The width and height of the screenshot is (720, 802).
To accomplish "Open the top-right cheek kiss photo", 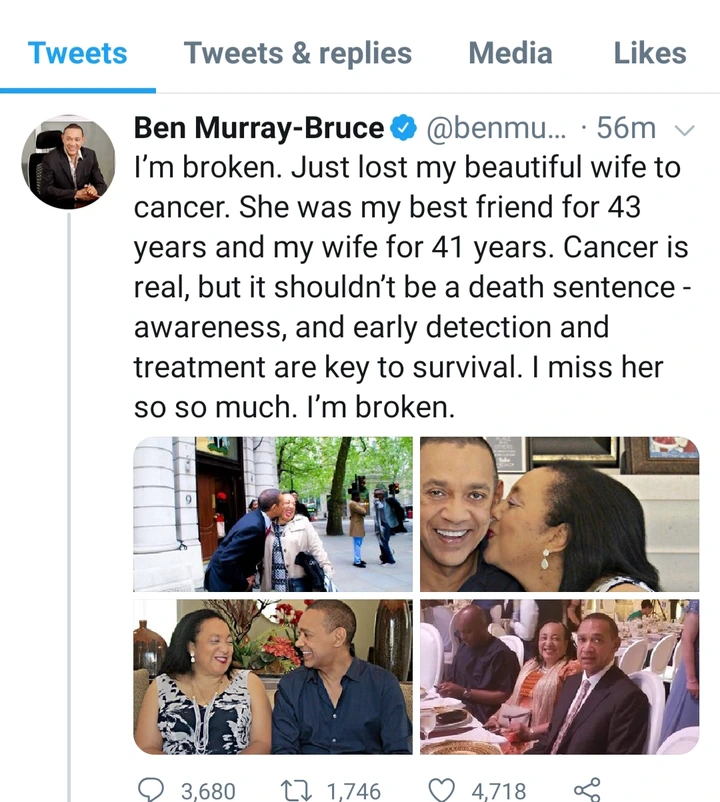I will click(559, 514).
